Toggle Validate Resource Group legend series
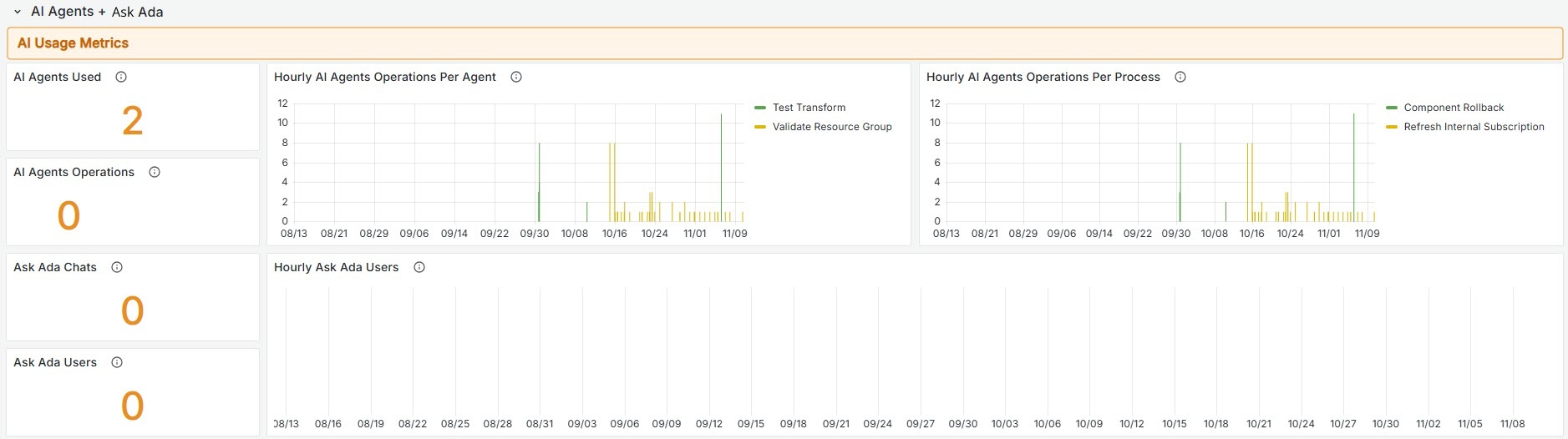1568x439 pixels. pos(832,127)
